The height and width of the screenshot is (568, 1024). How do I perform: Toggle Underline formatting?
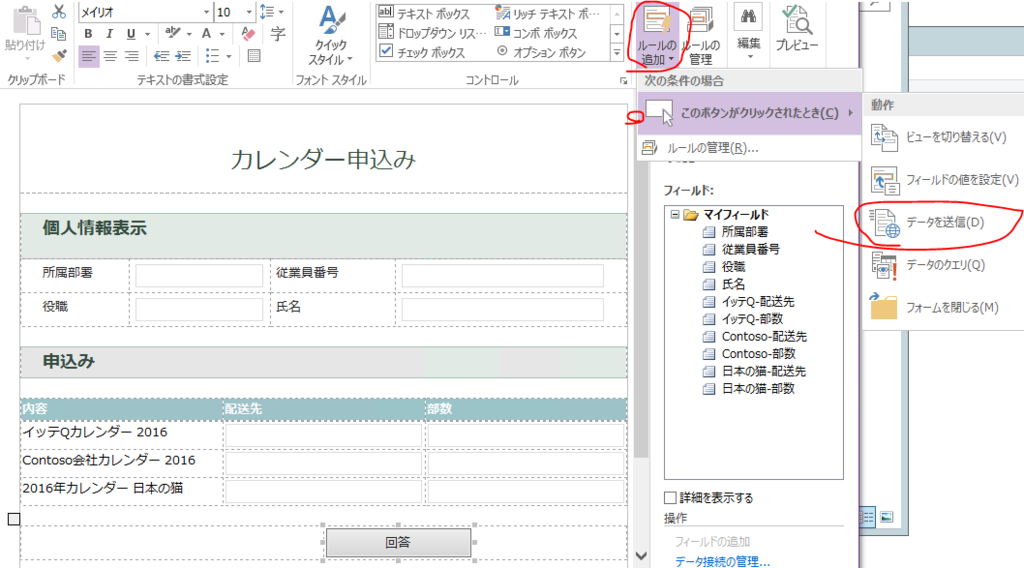[131, 33]
